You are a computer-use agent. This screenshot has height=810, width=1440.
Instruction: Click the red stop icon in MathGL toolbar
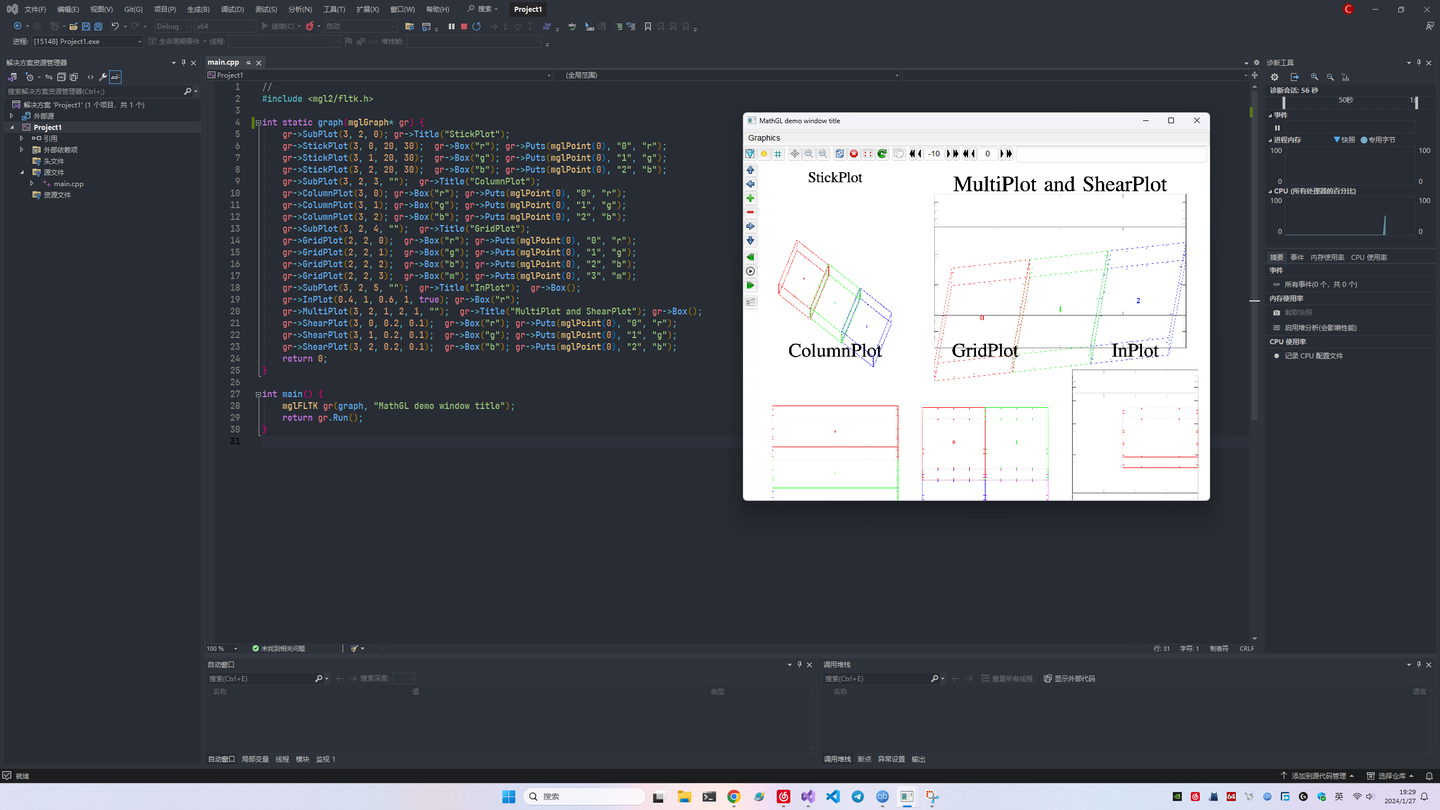[854, 154]
